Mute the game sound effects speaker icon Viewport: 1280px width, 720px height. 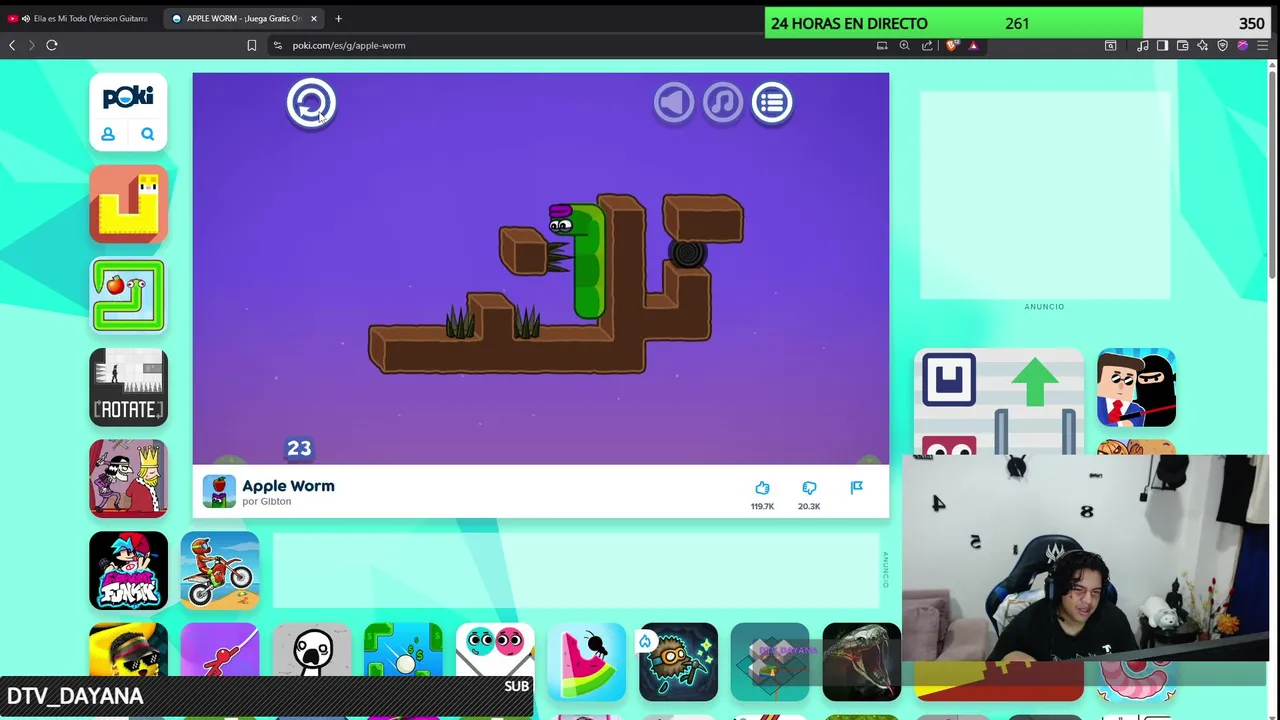pos(674,103)
